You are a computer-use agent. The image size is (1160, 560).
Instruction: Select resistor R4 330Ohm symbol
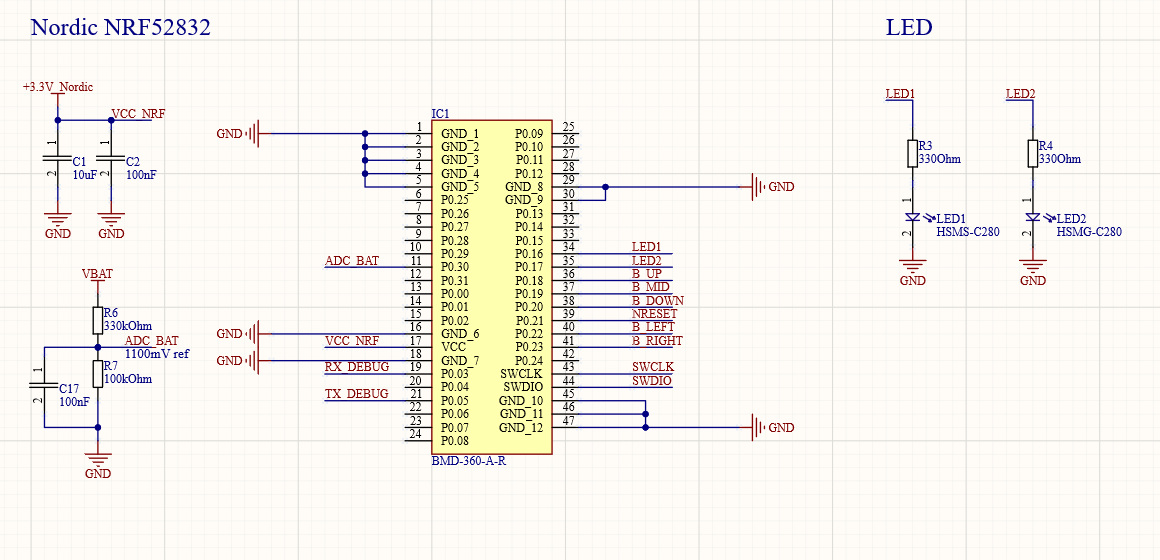[1033, 154]
